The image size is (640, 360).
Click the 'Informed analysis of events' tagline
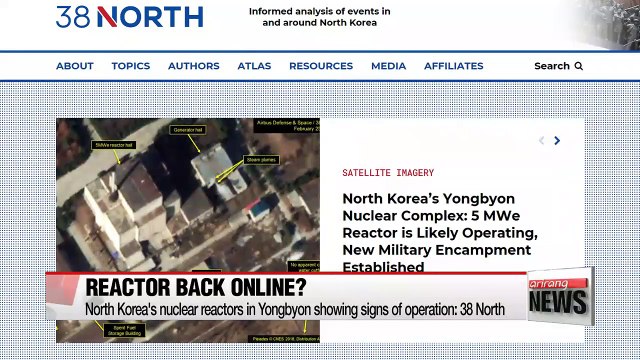pos(320,17)
